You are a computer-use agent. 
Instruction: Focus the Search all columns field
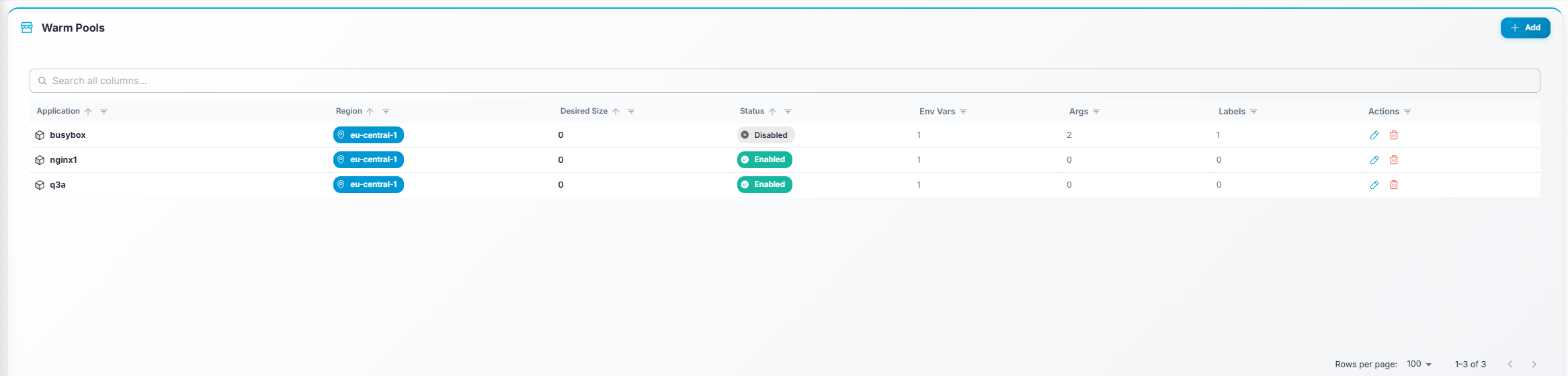point(784,81)
